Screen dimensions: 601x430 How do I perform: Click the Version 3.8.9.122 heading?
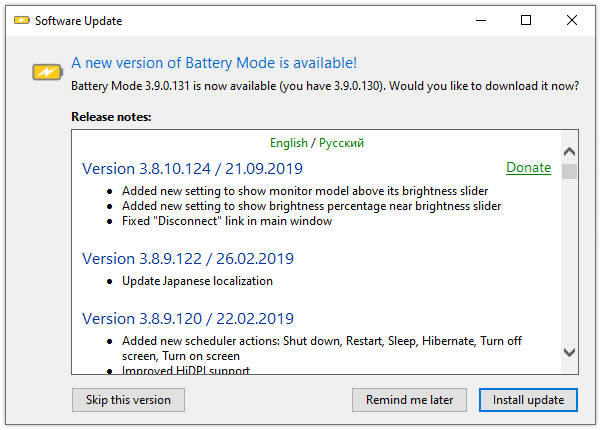(x=188, y=258)
